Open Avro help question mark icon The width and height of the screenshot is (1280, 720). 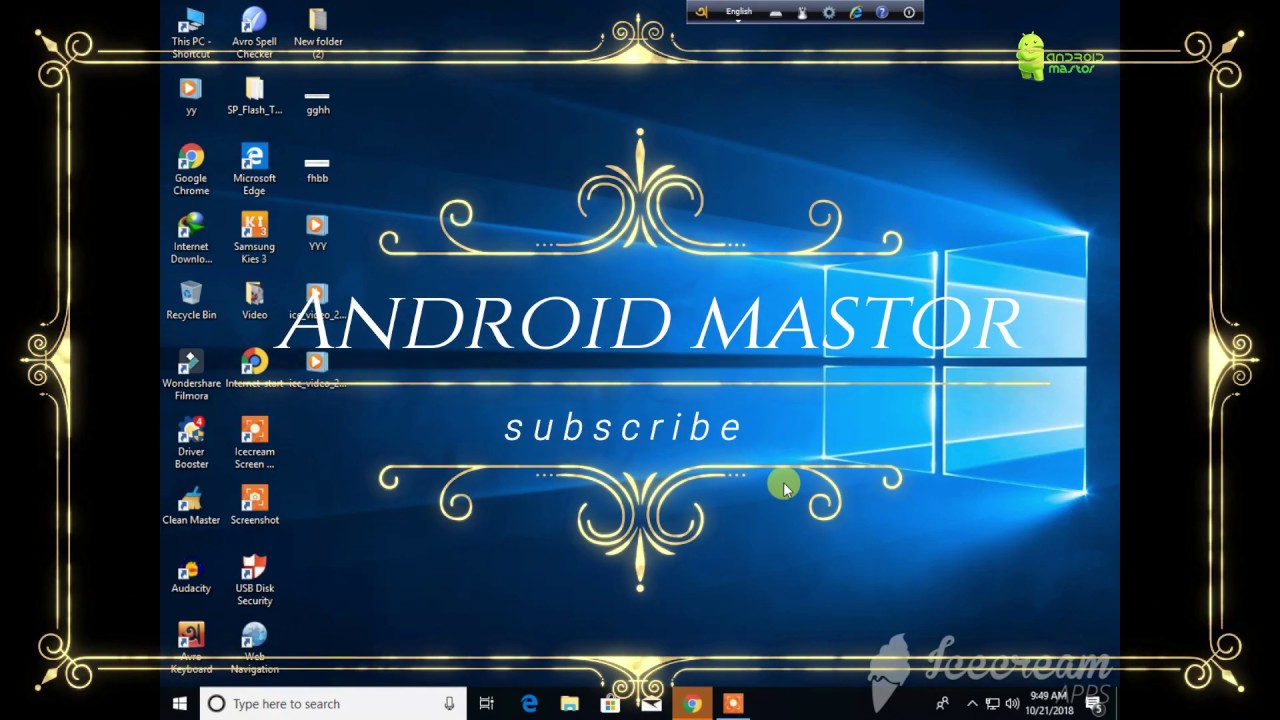pyautogui.click(x=882, y=12)
